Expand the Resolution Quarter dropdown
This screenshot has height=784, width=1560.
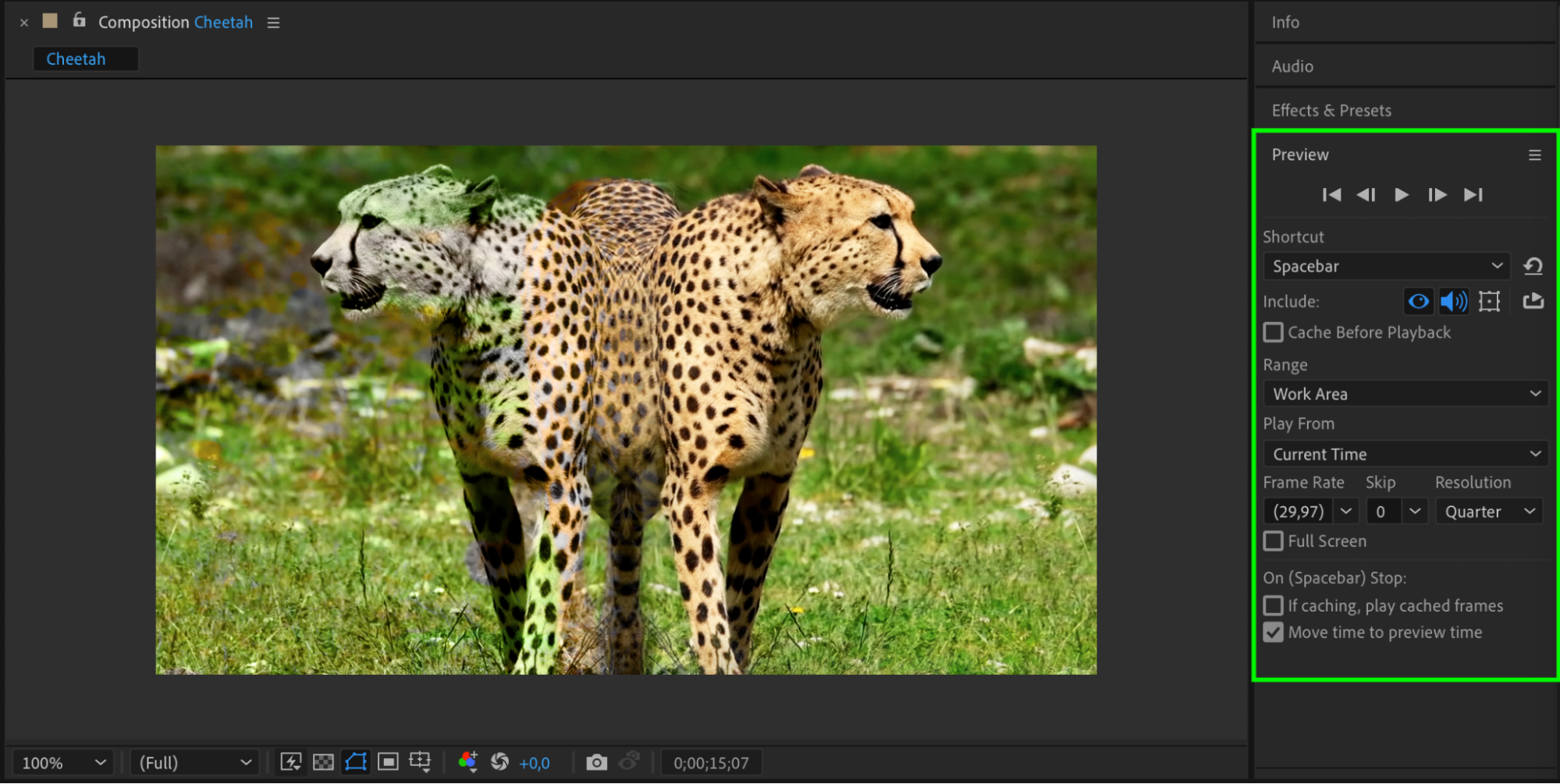pyautogui.click(x=1488, y=512)
